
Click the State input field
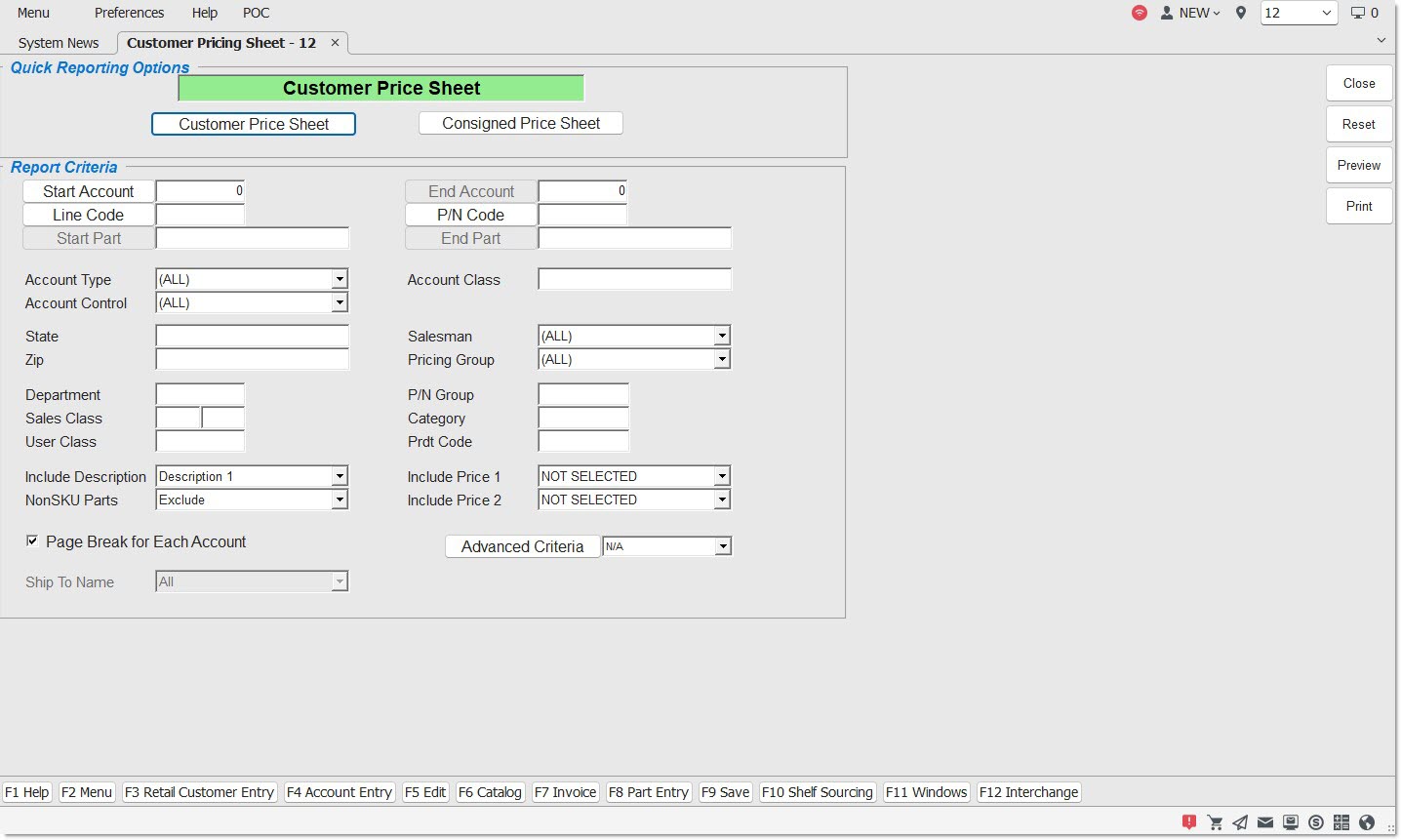[x=252, y=337]
